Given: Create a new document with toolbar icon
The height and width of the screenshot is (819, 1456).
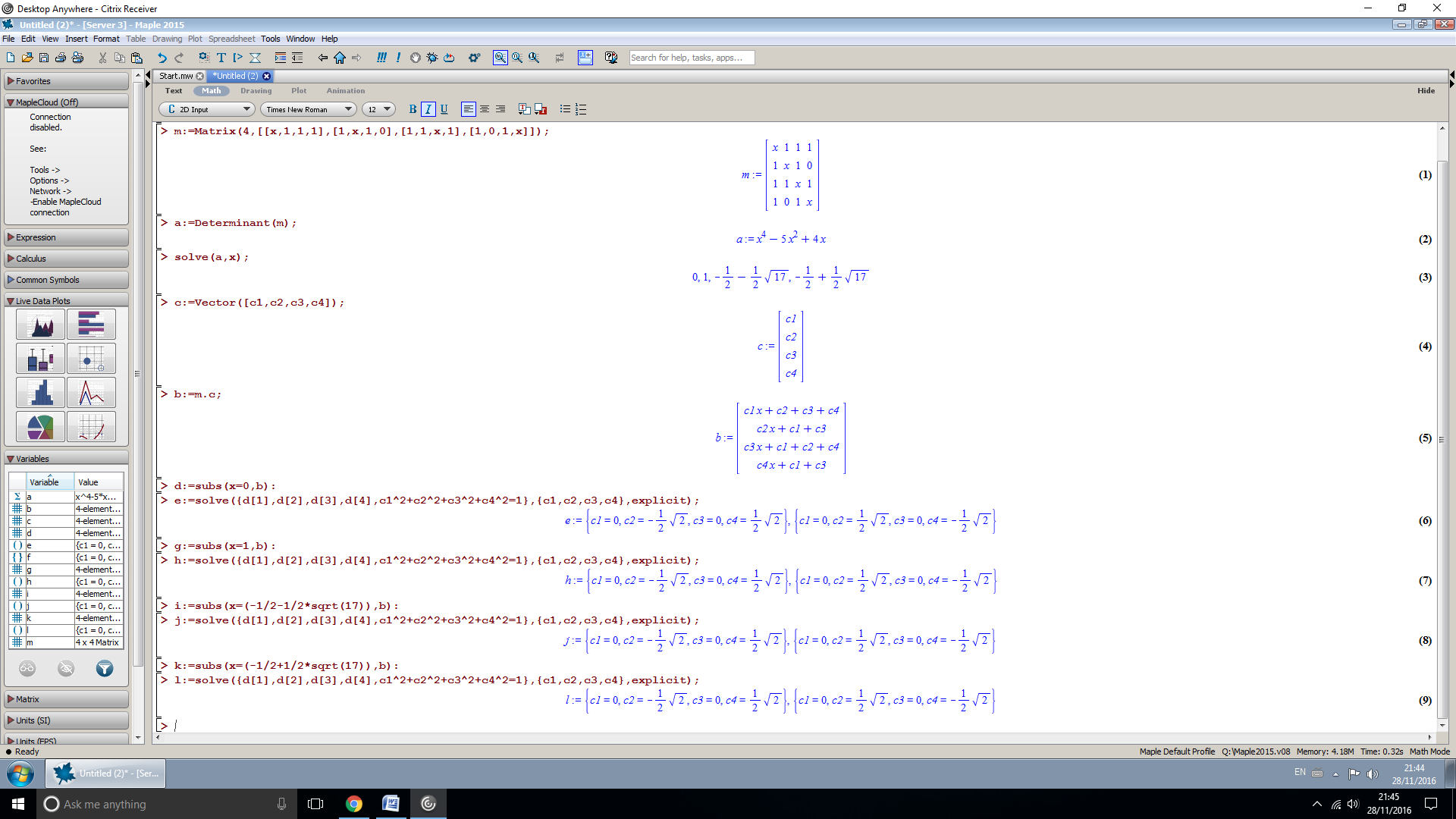Looking at the screenshot, I should [x=11, y=58].
